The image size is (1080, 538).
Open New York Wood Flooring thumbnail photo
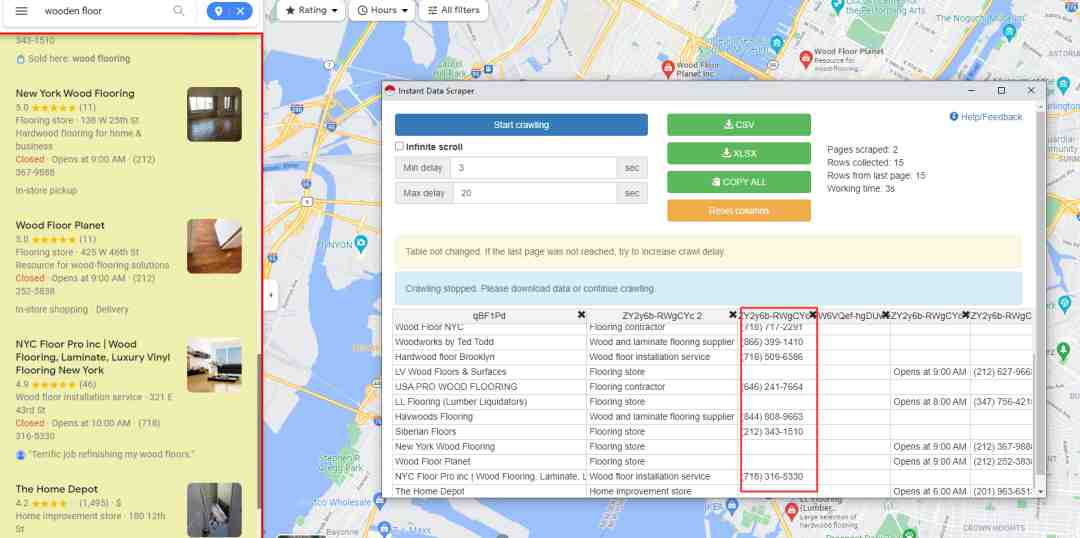pos(214,114)
